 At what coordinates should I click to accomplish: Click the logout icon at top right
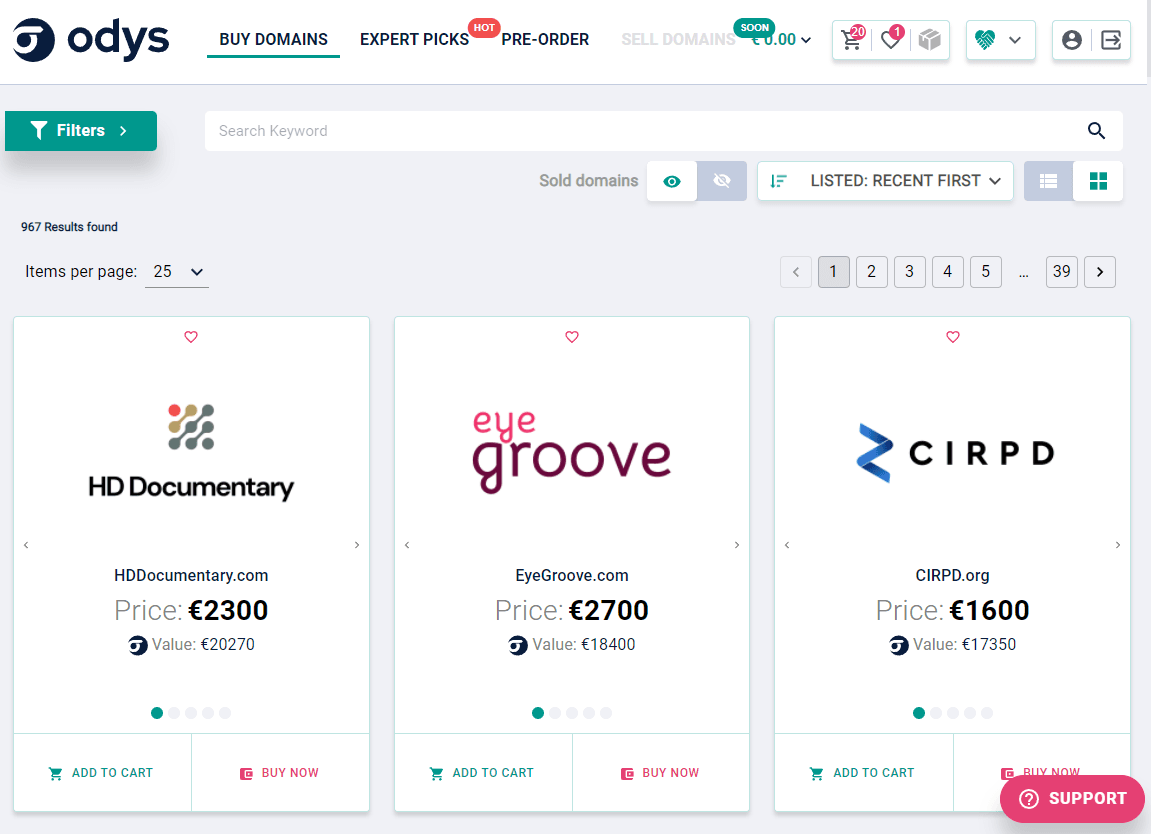click(x=1110, y=40)
